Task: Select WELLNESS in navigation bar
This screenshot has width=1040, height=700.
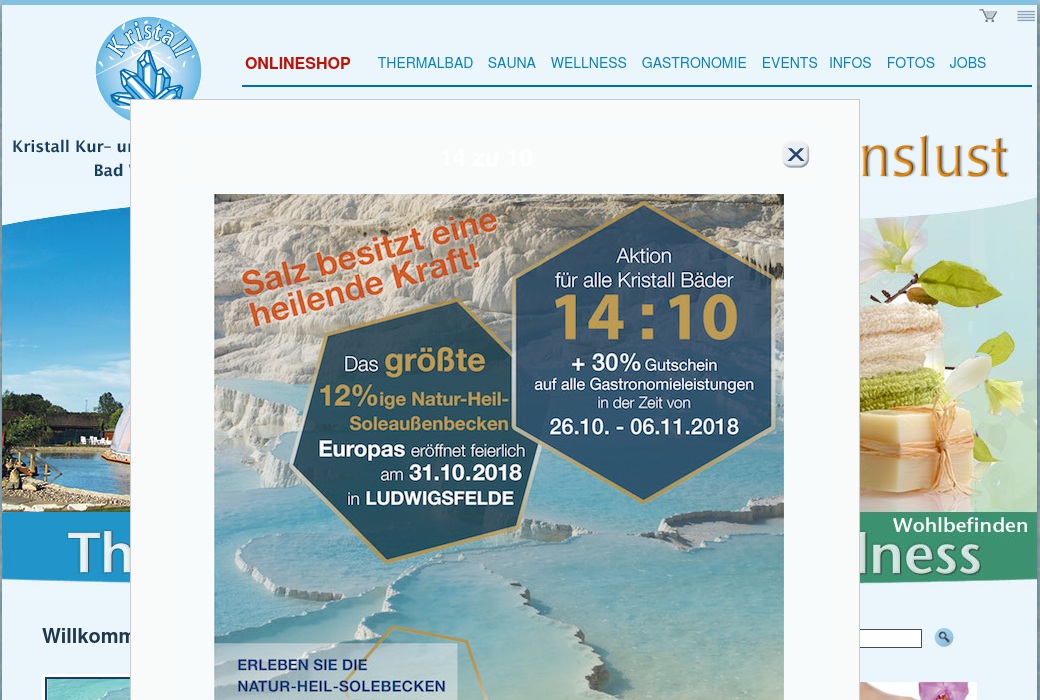Action: [588, 63]
